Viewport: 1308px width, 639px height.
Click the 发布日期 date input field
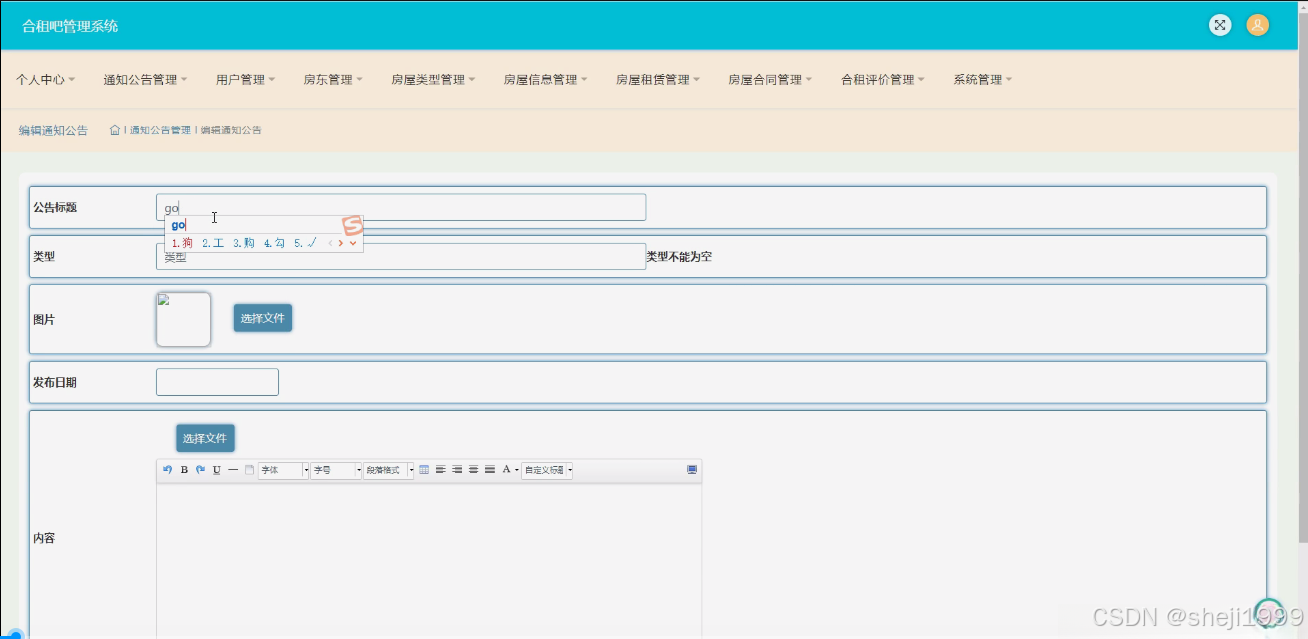tap(217, 382)
